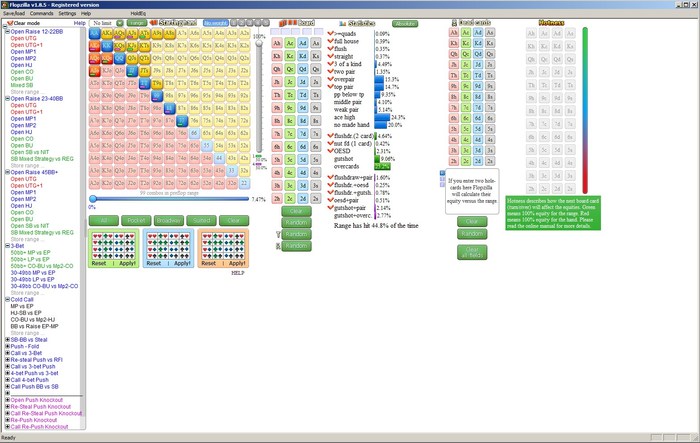
Task: Click the Clear all fields button
Action: click(472, 252)
